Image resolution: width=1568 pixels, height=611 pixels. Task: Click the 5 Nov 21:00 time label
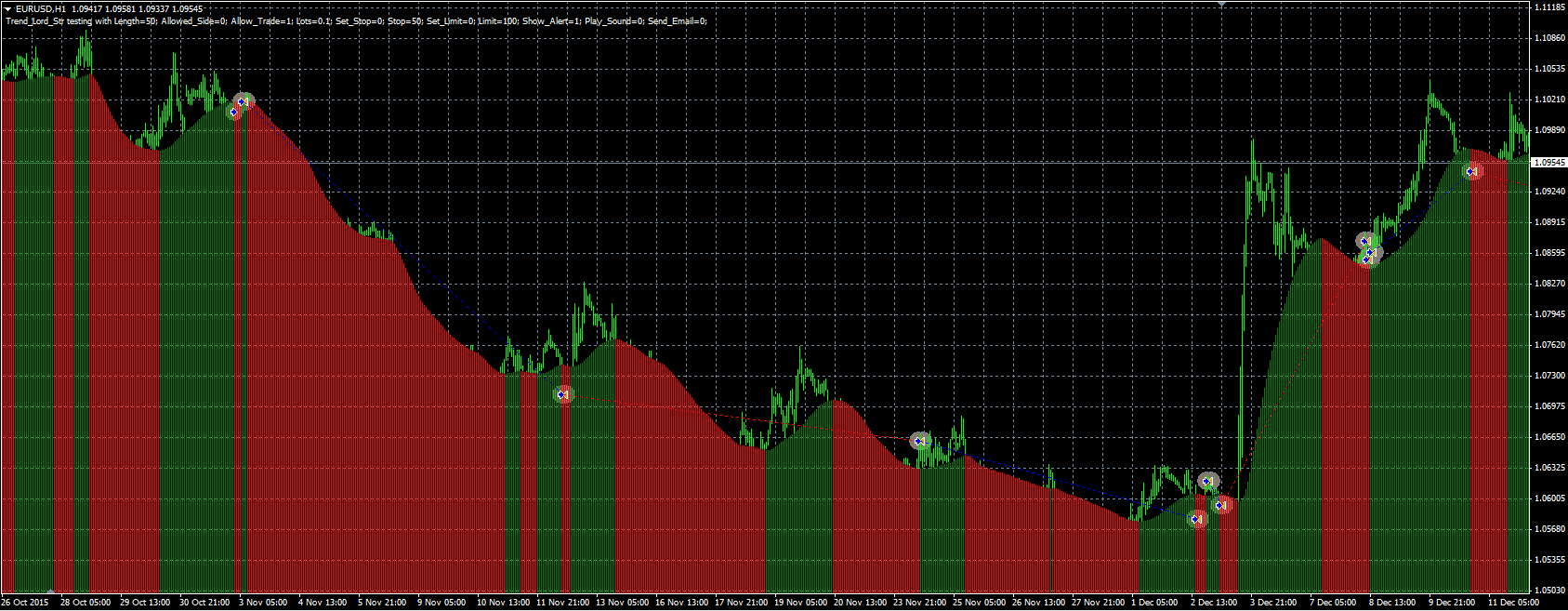coord(382,603)
